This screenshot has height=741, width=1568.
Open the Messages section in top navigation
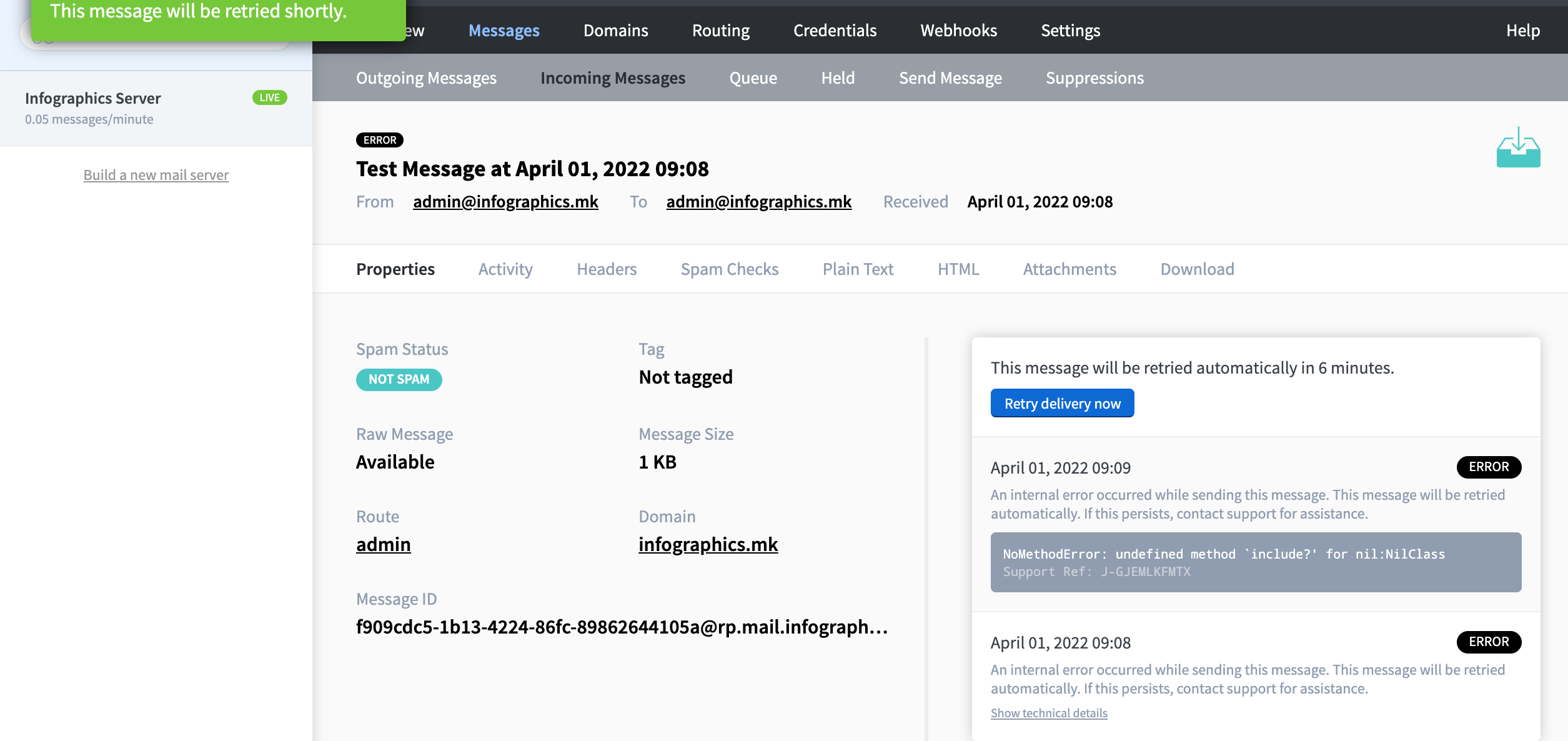click(504, 30)
